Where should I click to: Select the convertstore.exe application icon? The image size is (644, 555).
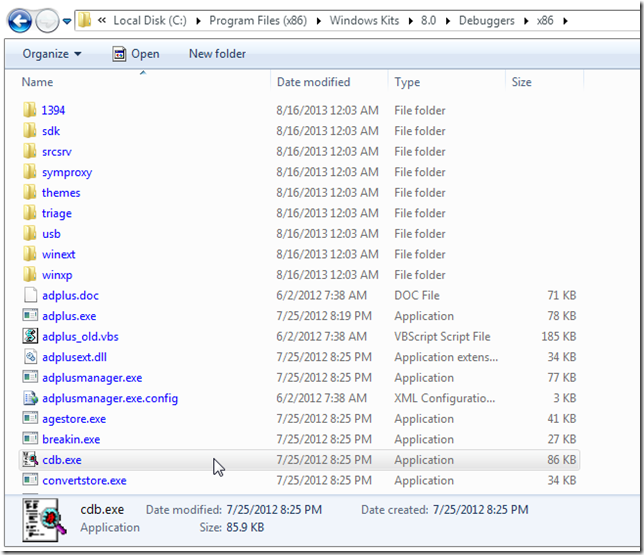click(30, 480)
